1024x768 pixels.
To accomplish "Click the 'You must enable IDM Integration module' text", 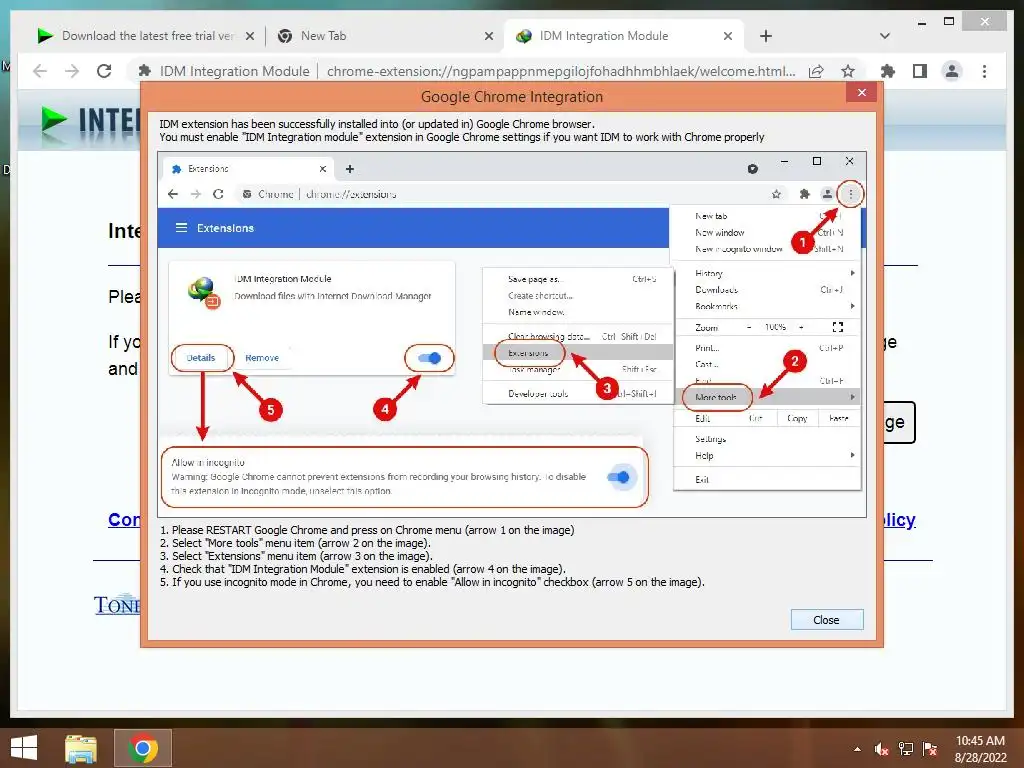I will (x=462, y=137).
